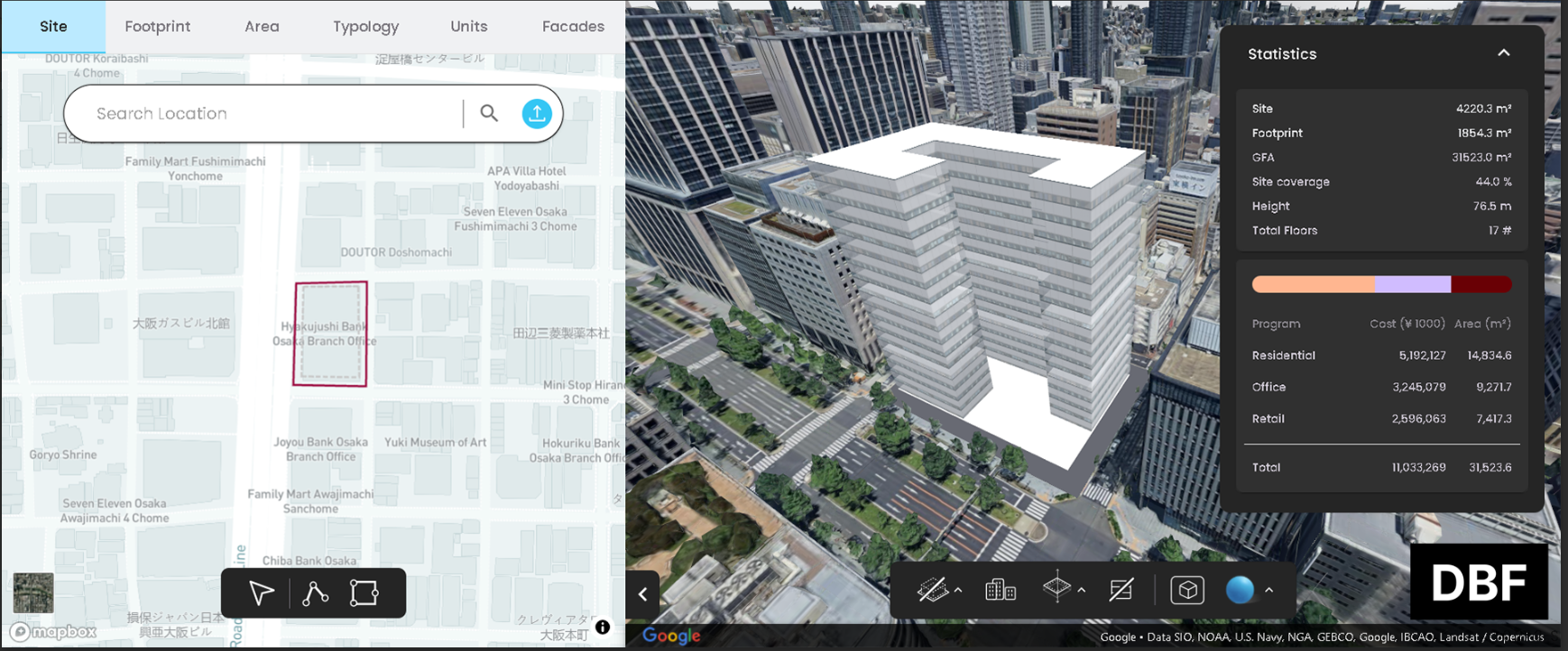
Task: Click the '1854.3 m²' footprint value
Action: 1484,133
